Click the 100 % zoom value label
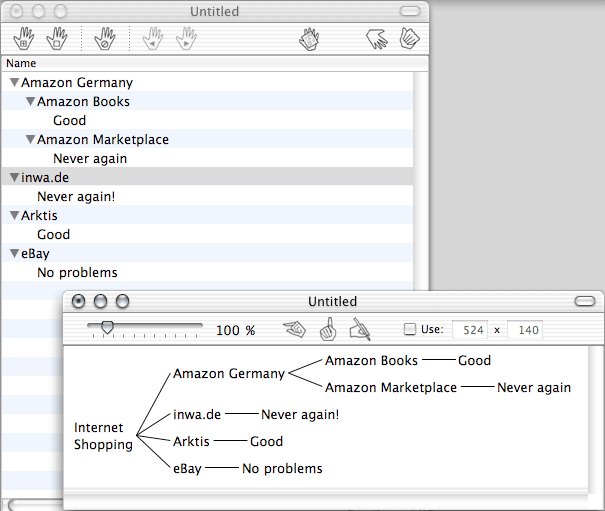This screenshot has width=605, height=511. pos(235,330)
